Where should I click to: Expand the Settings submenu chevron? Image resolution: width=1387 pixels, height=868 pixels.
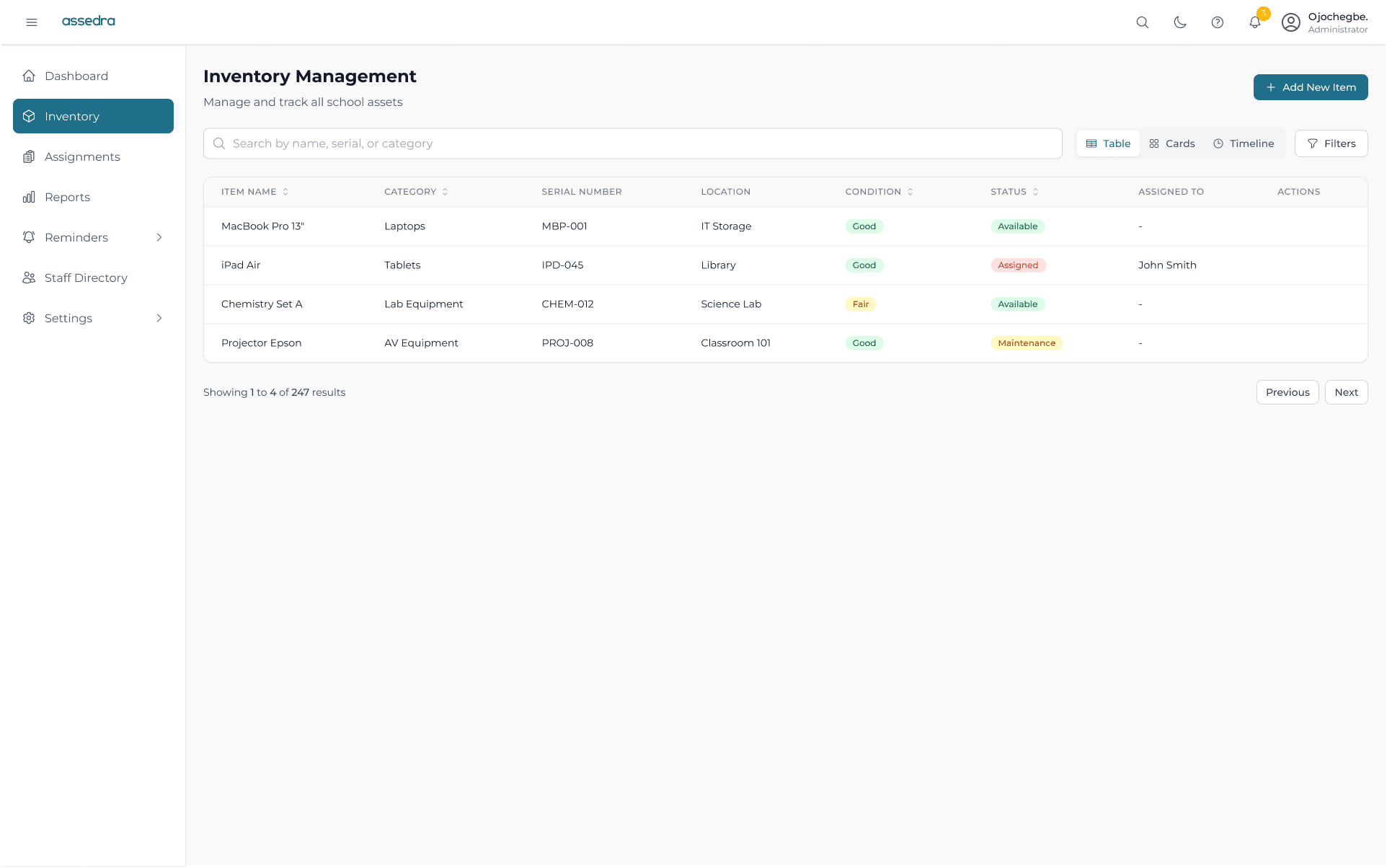click(159, 318)
